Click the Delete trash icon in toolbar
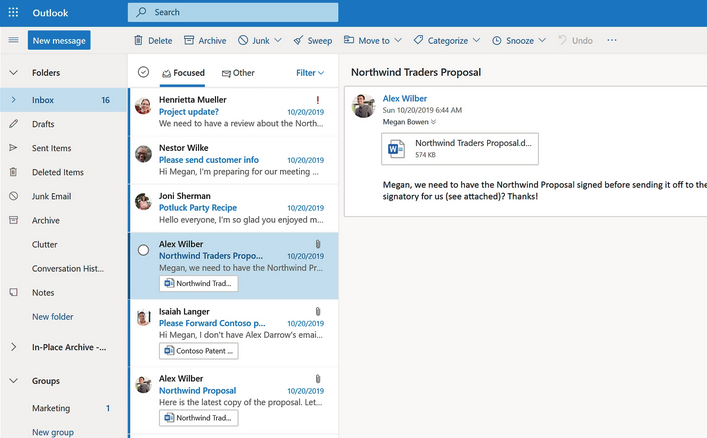The image size is (707, 438). pos(139,41)
